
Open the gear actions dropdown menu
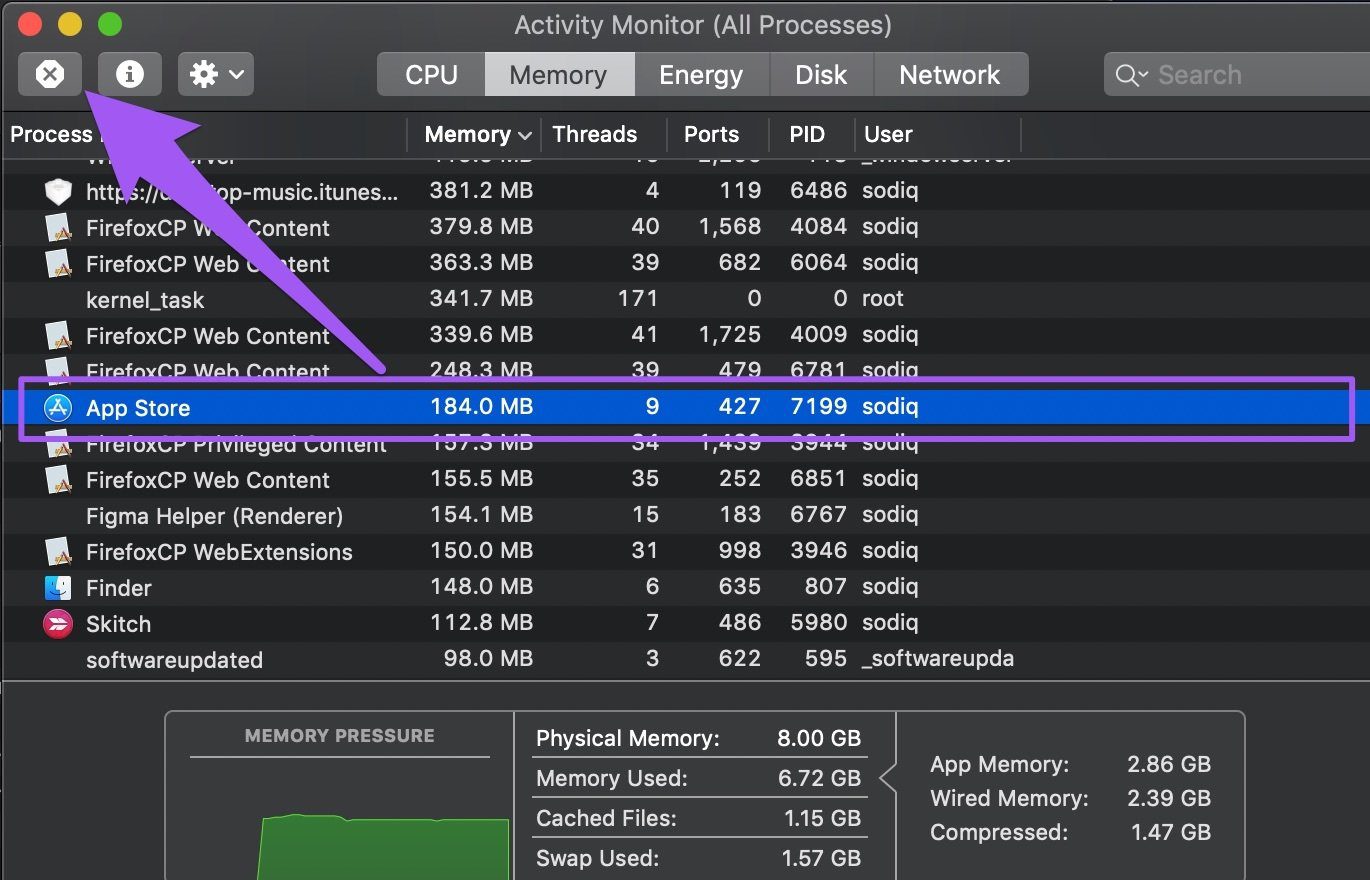pos(216,74)
